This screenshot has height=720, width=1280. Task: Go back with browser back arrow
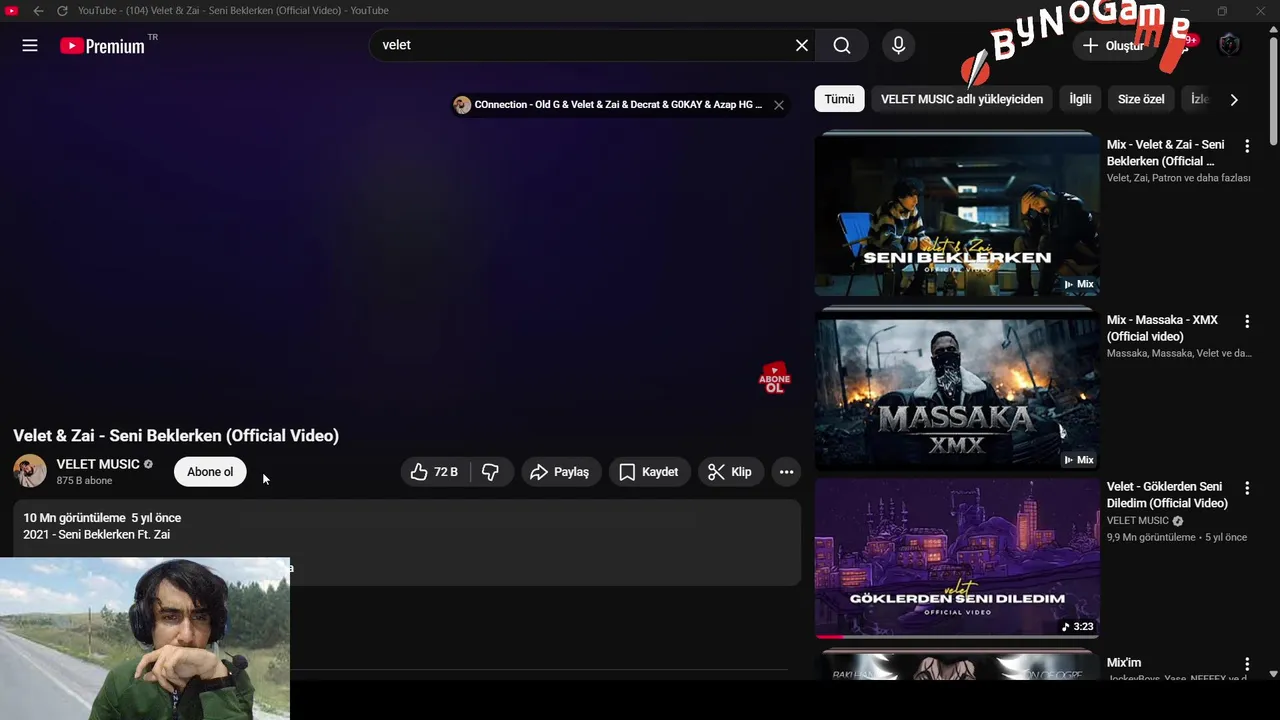click(x=38, y=10)
